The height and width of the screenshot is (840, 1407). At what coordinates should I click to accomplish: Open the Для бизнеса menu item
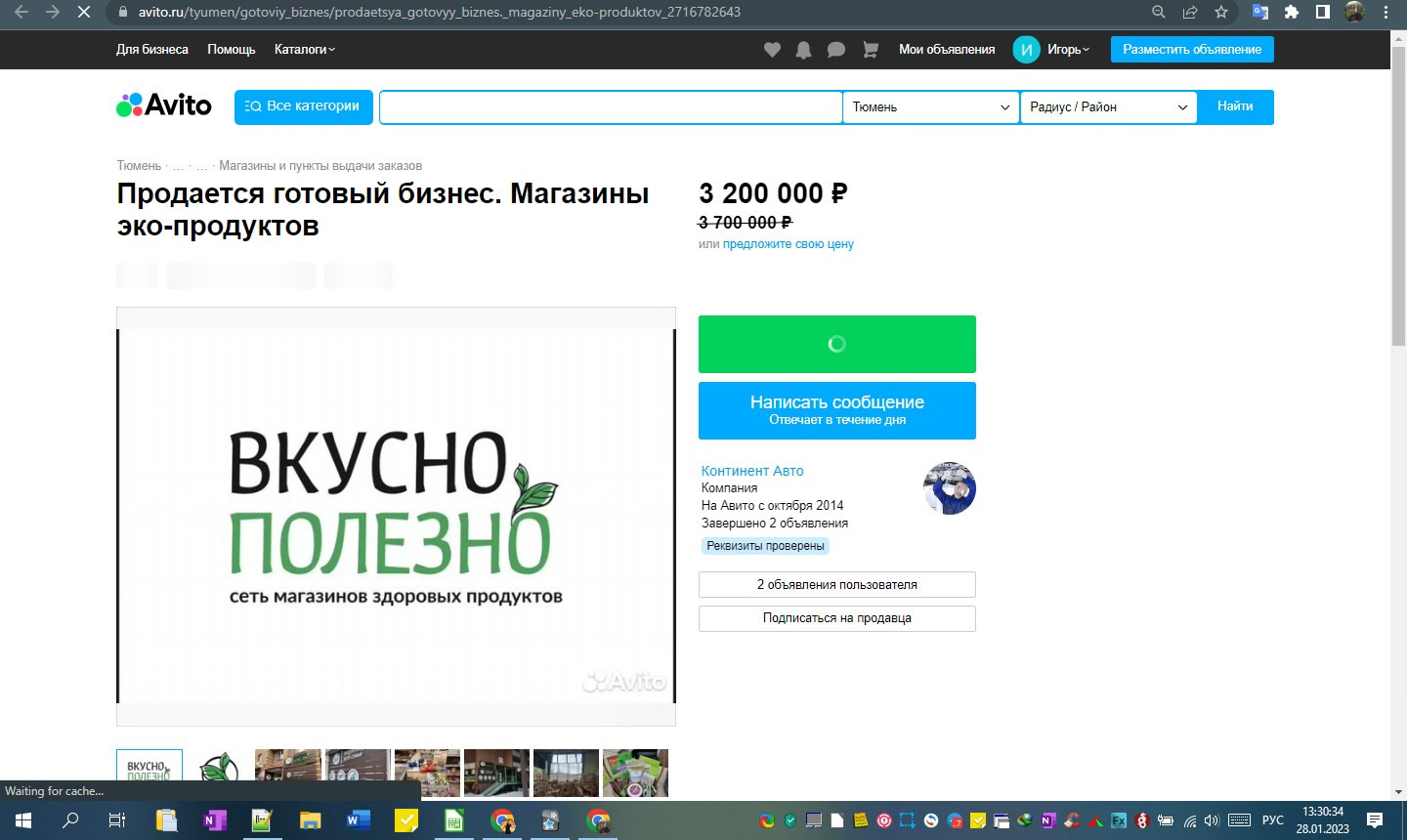coord(152,50)
